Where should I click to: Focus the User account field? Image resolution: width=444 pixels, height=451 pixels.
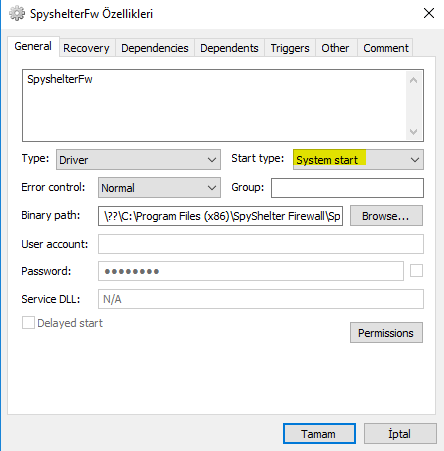[x=261, y=244]
